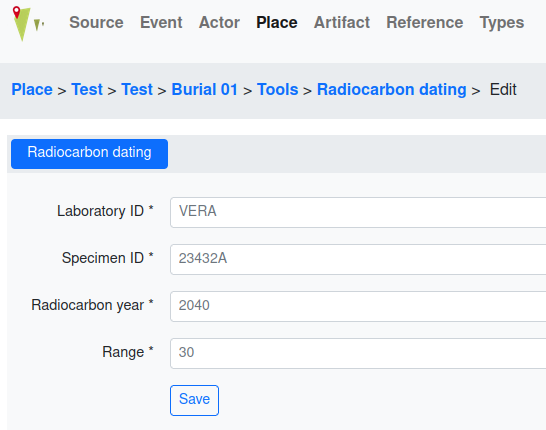Screen dimensions: 546x430
Task: Open the Place menu
Action: 277,23
